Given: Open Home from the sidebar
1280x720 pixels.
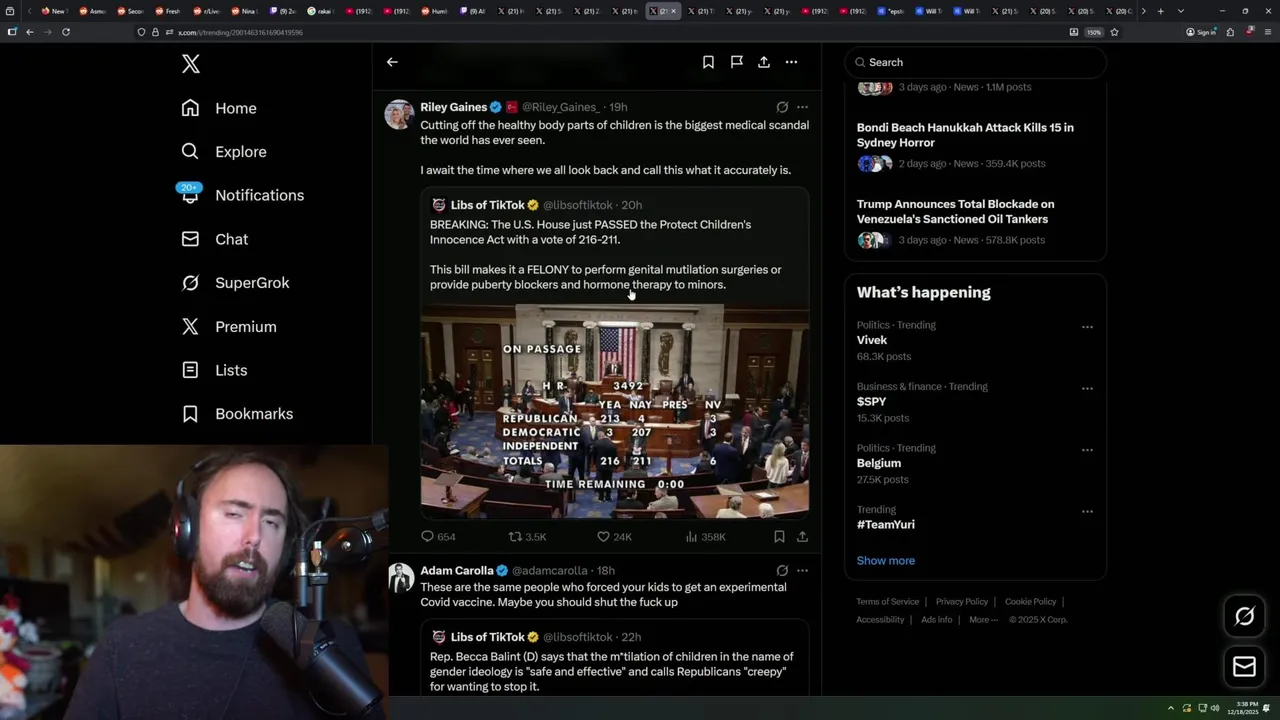Looking at the screenshot, I should (219, 108).
